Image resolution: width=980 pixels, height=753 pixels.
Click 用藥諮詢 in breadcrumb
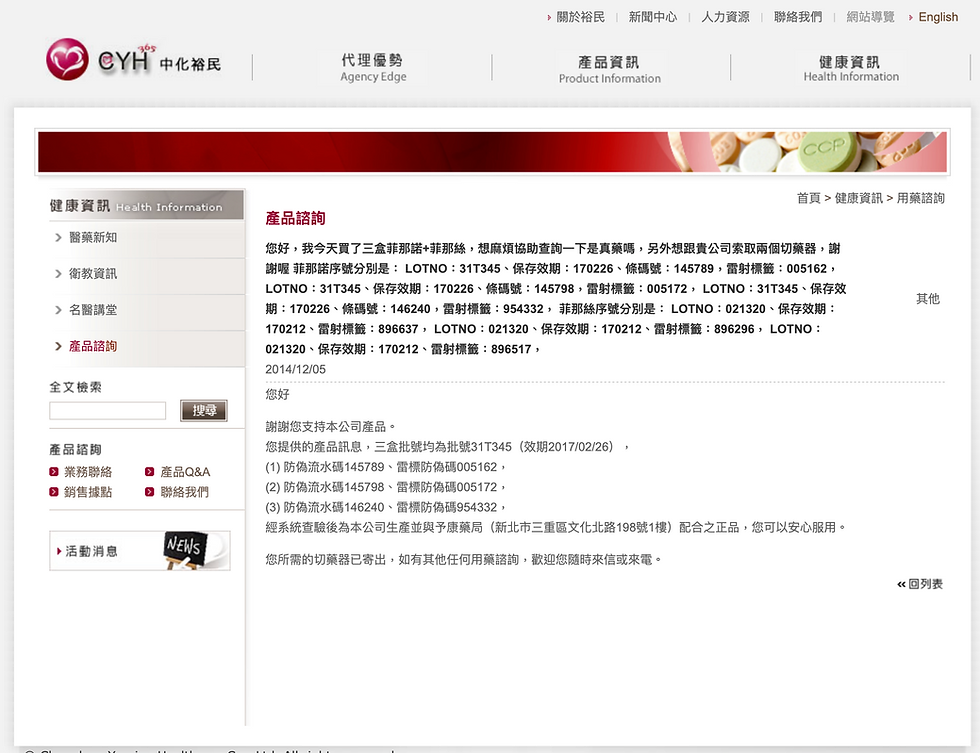click(x=920, y=198)
